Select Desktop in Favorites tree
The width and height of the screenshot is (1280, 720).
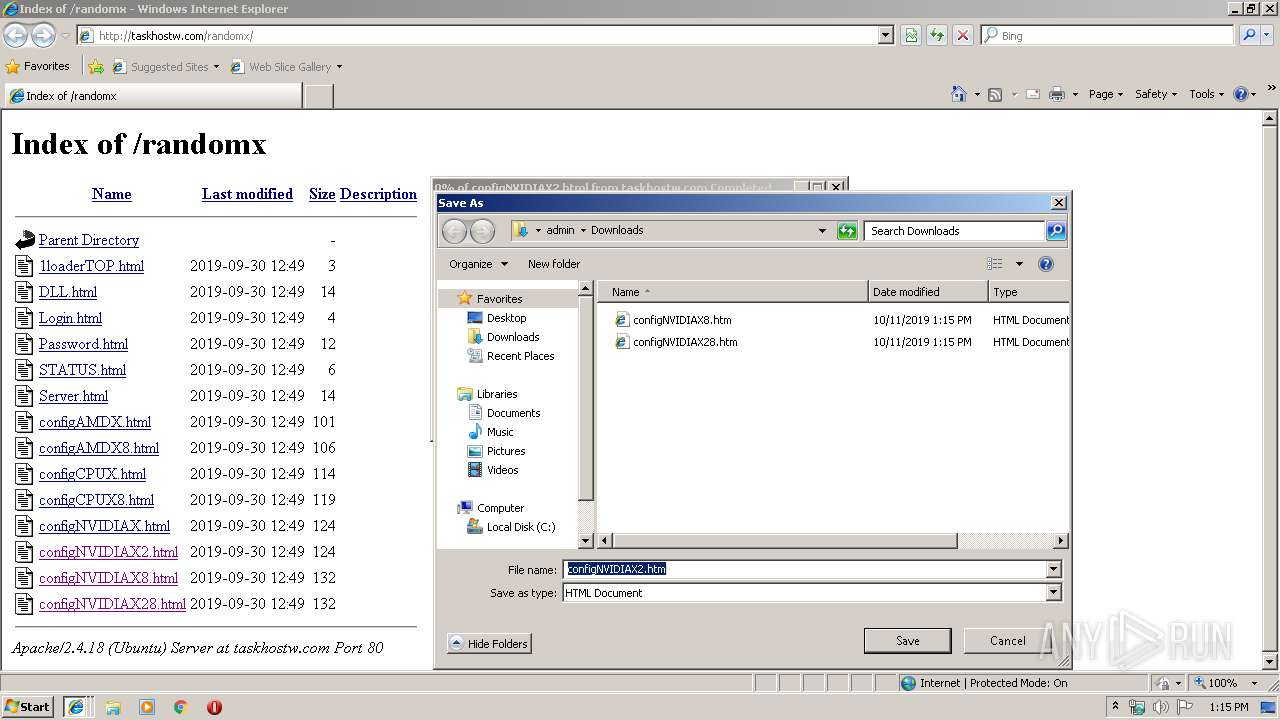506,318
